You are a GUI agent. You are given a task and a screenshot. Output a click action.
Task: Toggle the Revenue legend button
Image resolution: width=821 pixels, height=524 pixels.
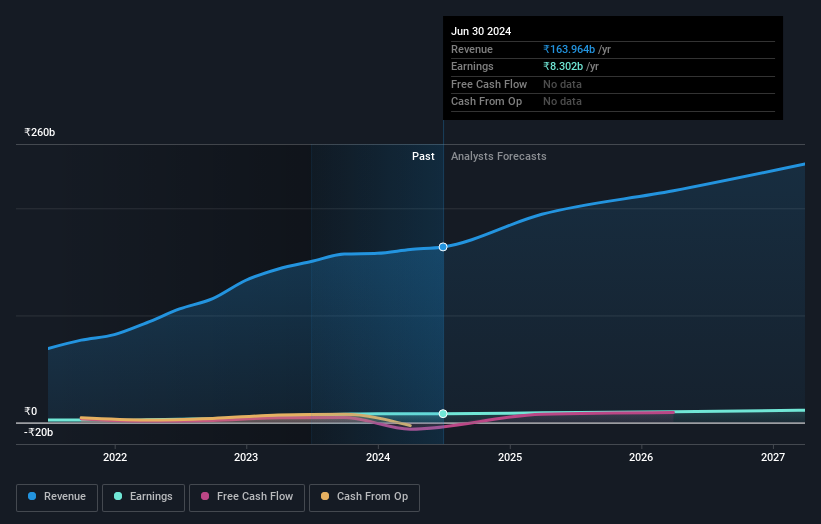pyautogui.click(x=57, y=497)
